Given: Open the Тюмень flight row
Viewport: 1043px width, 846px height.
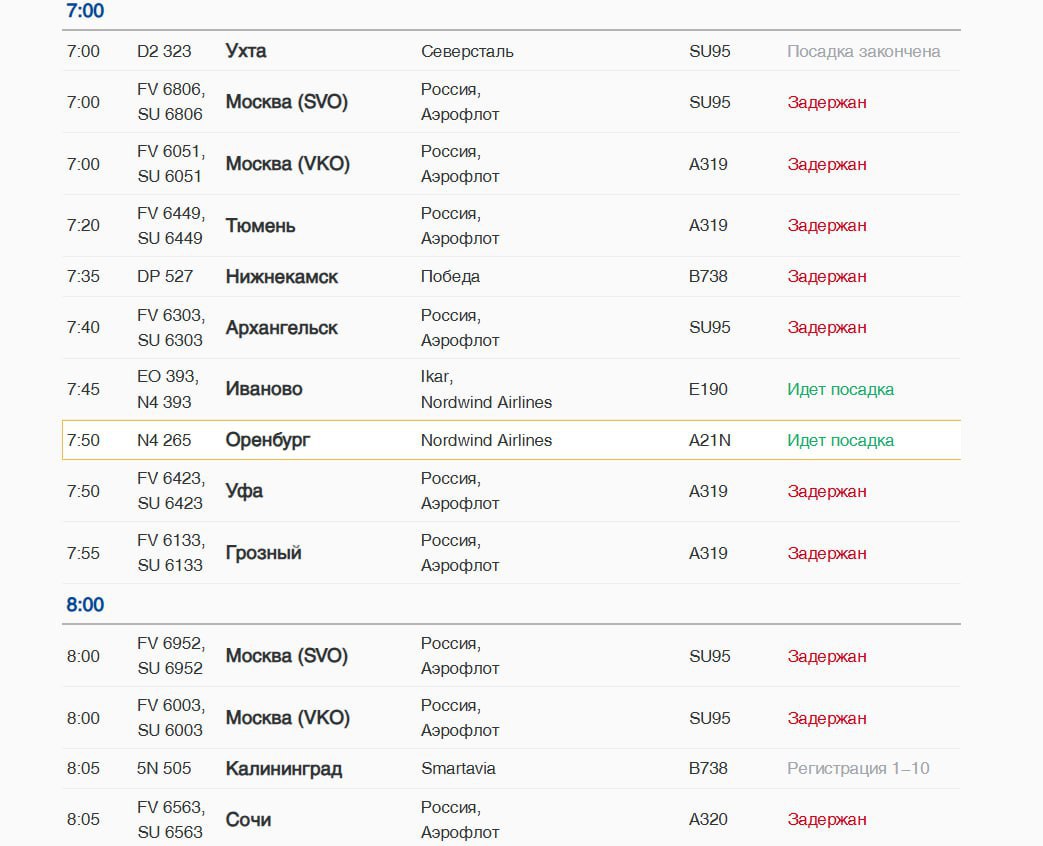Looking at the screenshot, I should [261, 226].
